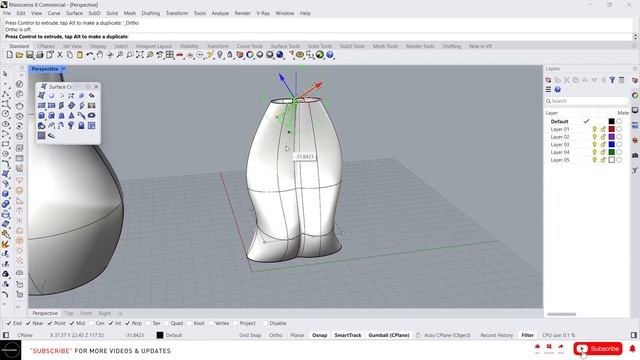
Task: Toggle Ortho in the status bar
Action: coord(276,335)
